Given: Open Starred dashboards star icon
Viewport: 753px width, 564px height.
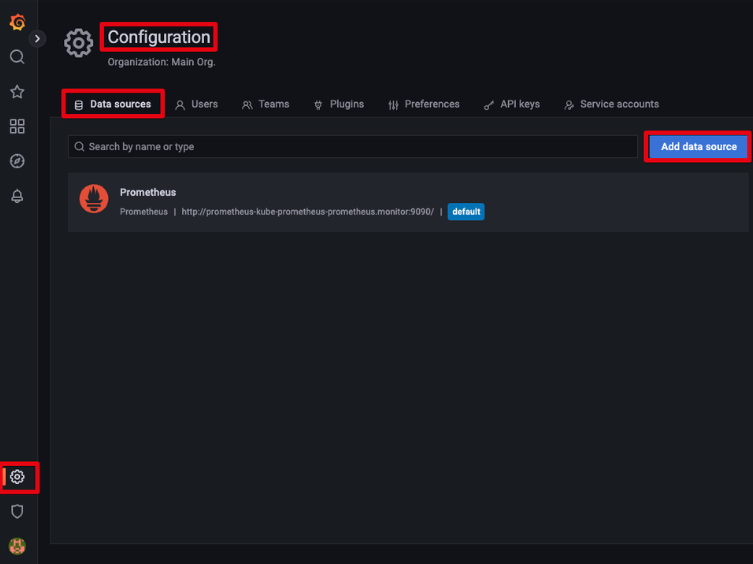Looking at the screenshot, I should pos(17,92).
